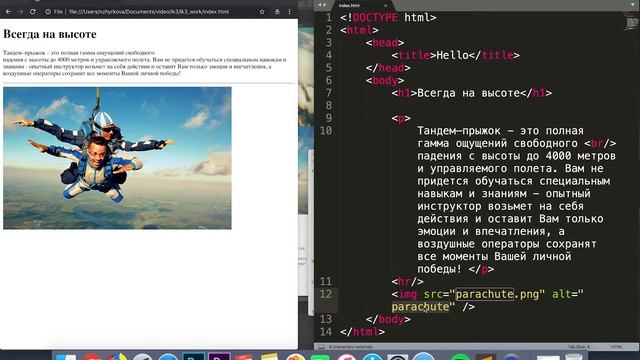Click line number 7 in the gutter
The image size is (640, 360).
[x=328, y=93]
